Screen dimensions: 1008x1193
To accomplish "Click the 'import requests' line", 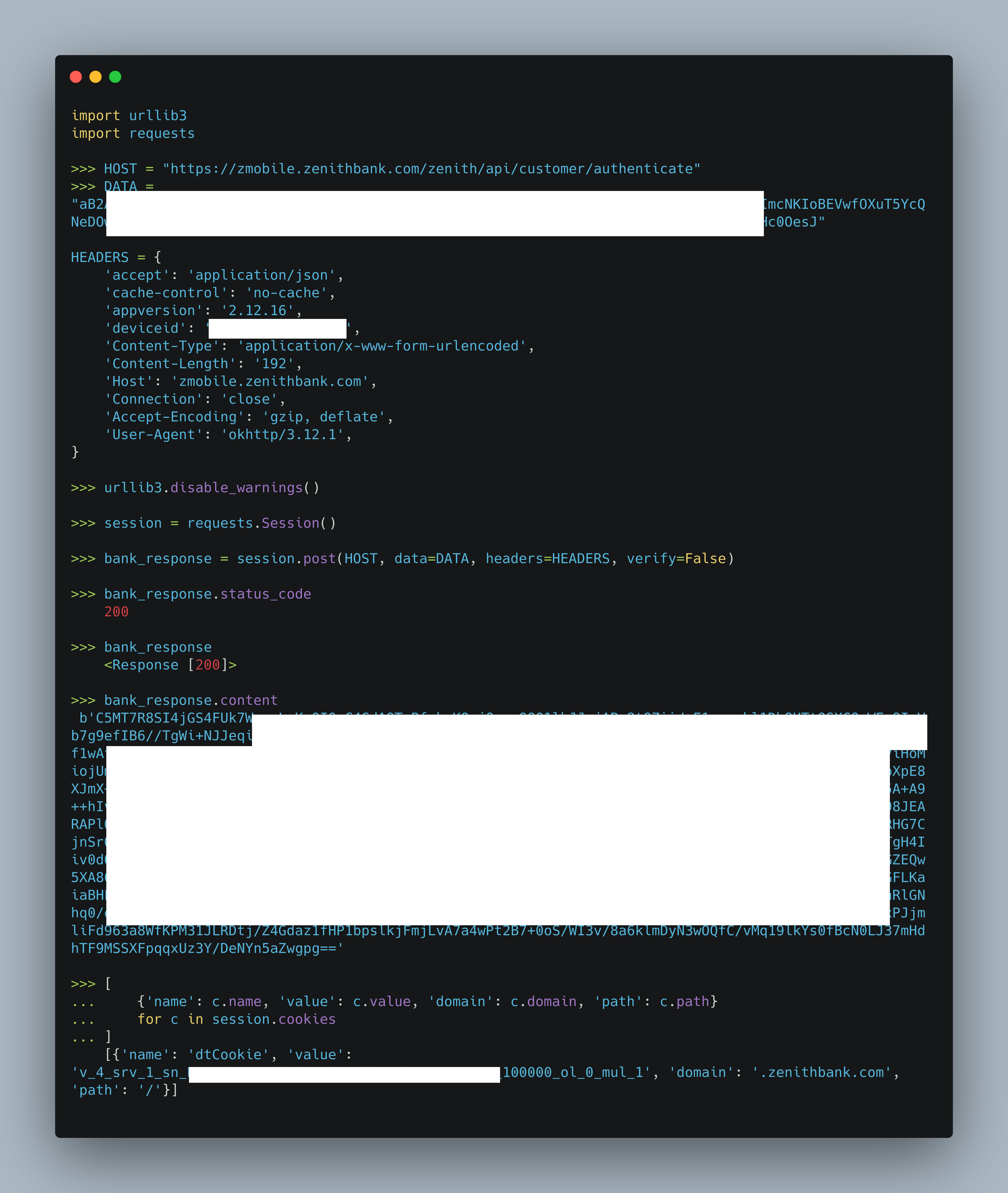I will [x=133, y=133].
